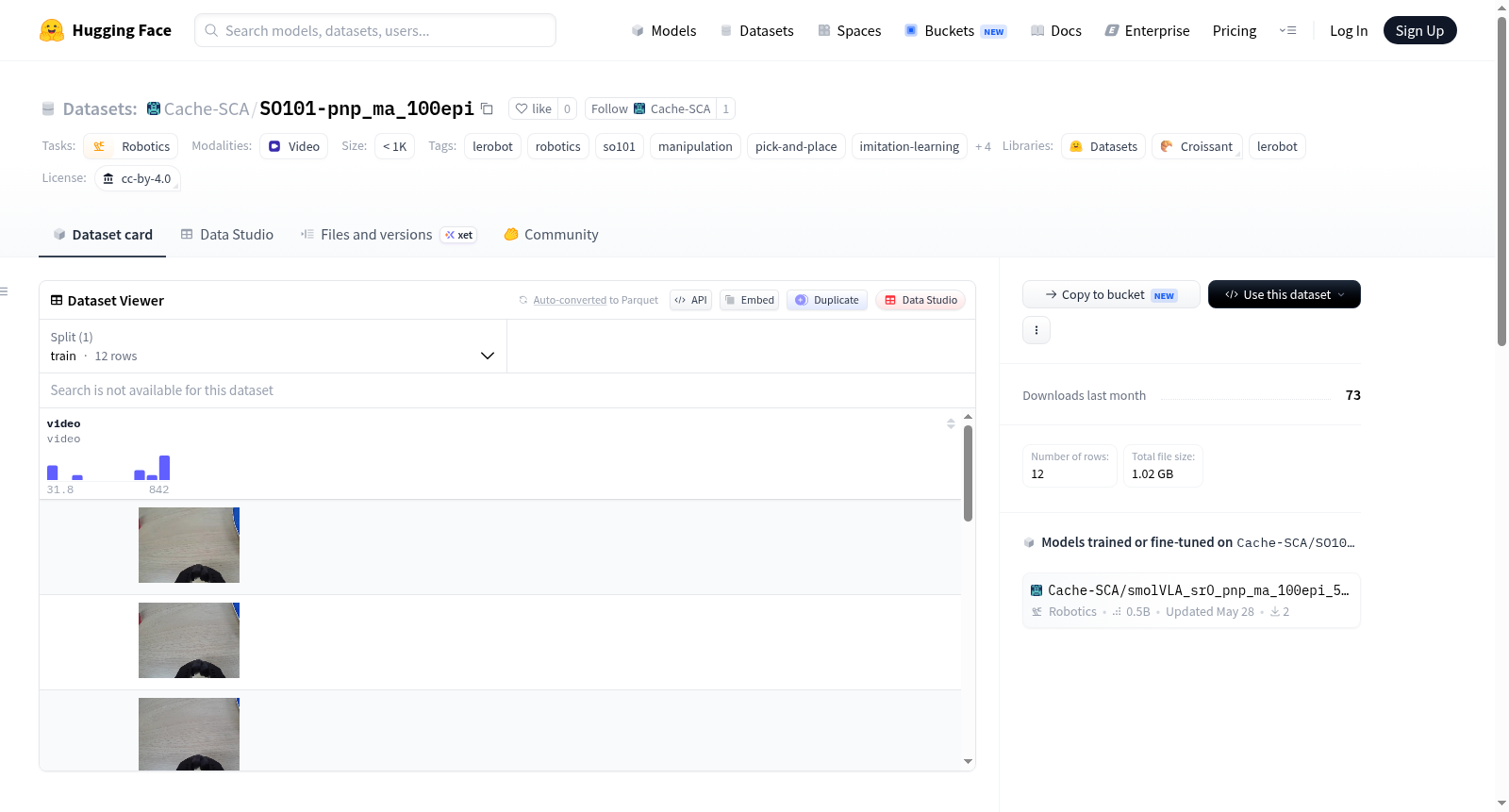Screen dimensions: 1509x812
Task: Open Datasets in the top navigation
Action: pos(756,30)
